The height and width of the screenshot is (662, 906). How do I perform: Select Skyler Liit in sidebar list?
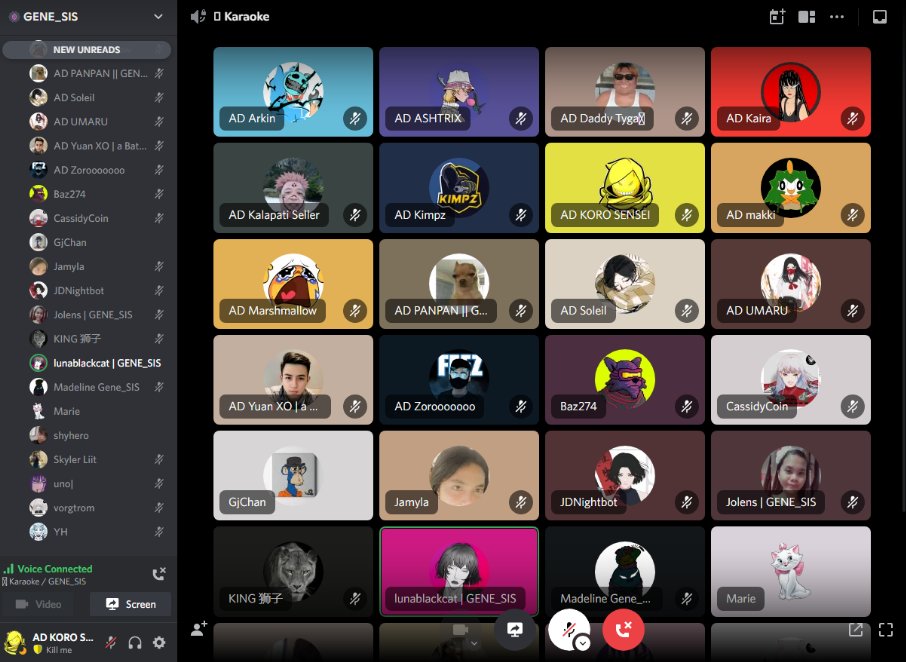coord(97,459)
